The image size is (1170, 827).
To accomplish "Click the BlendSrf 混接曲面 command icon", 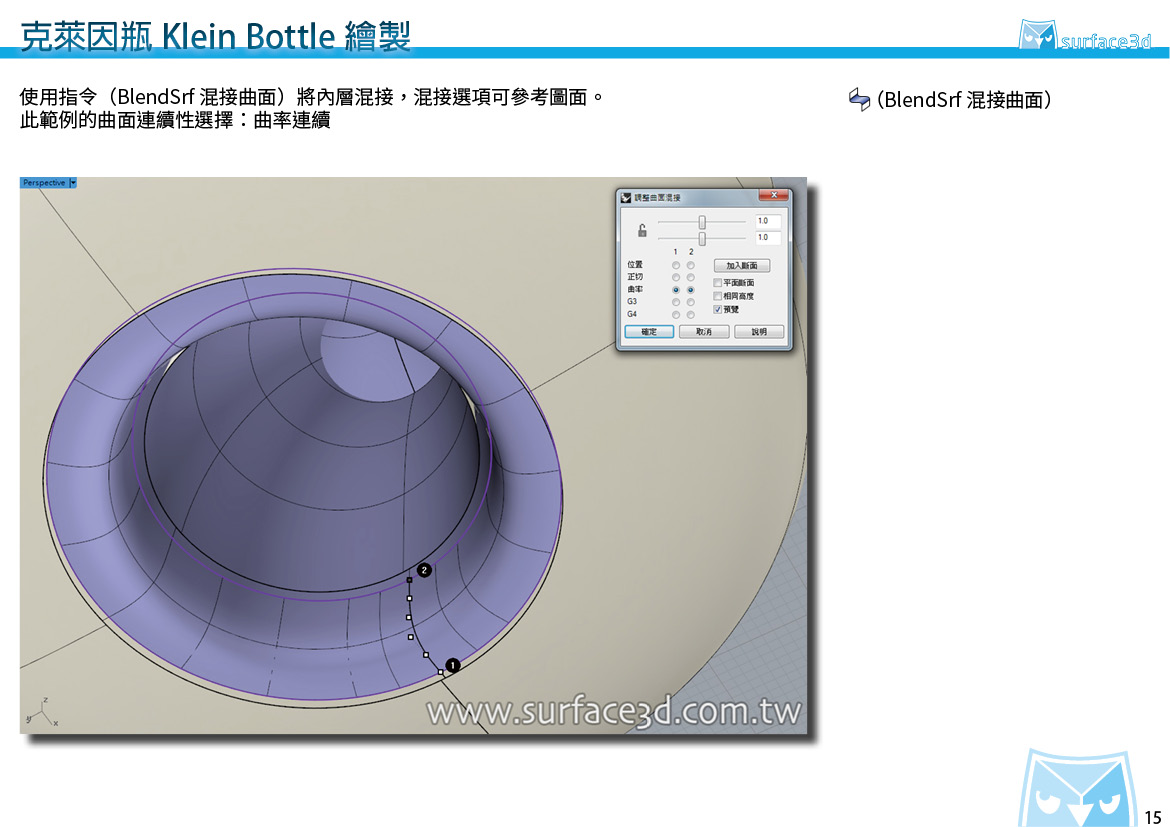I will coord(860,99).
